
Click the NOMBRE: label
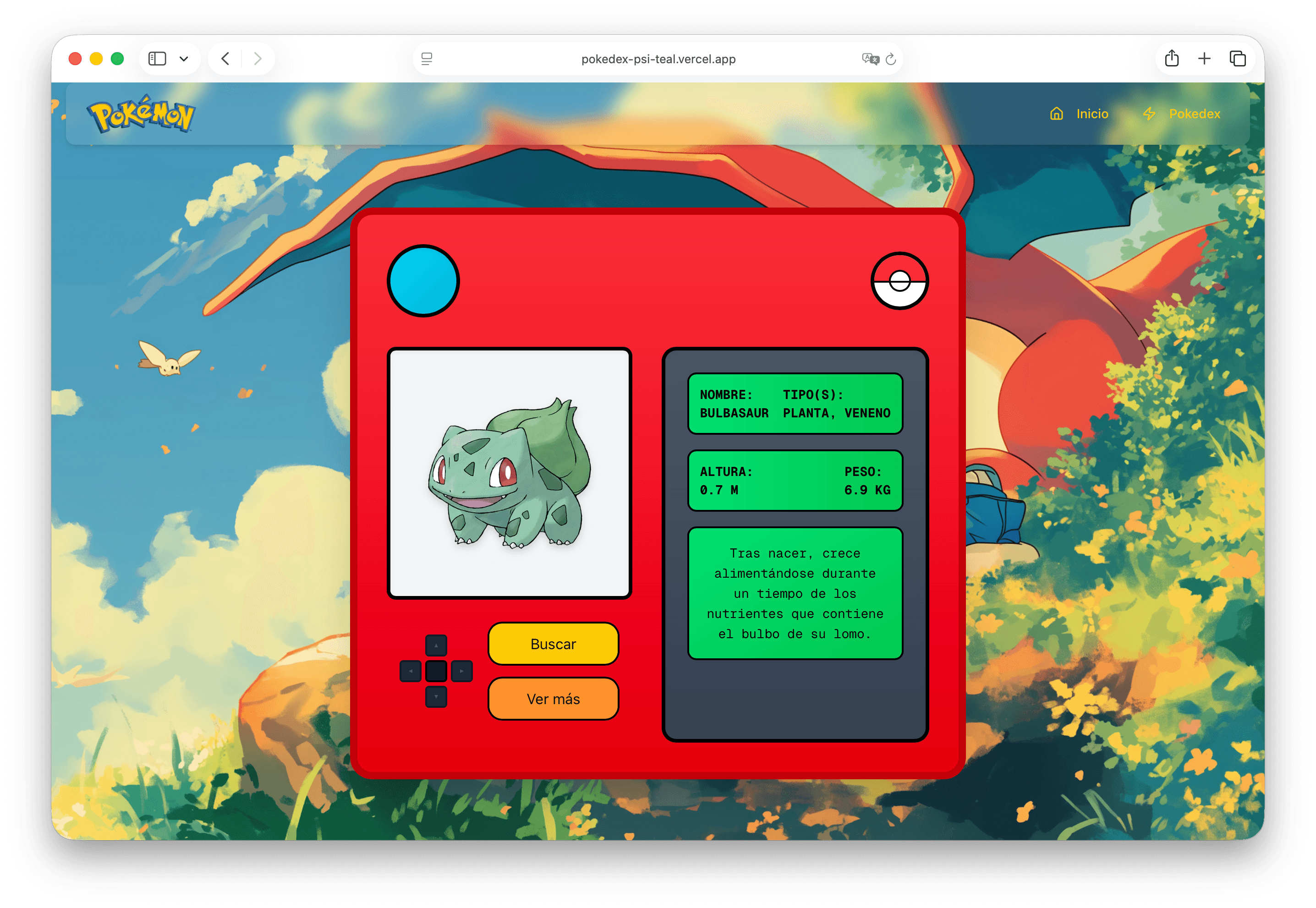(725, 394)
